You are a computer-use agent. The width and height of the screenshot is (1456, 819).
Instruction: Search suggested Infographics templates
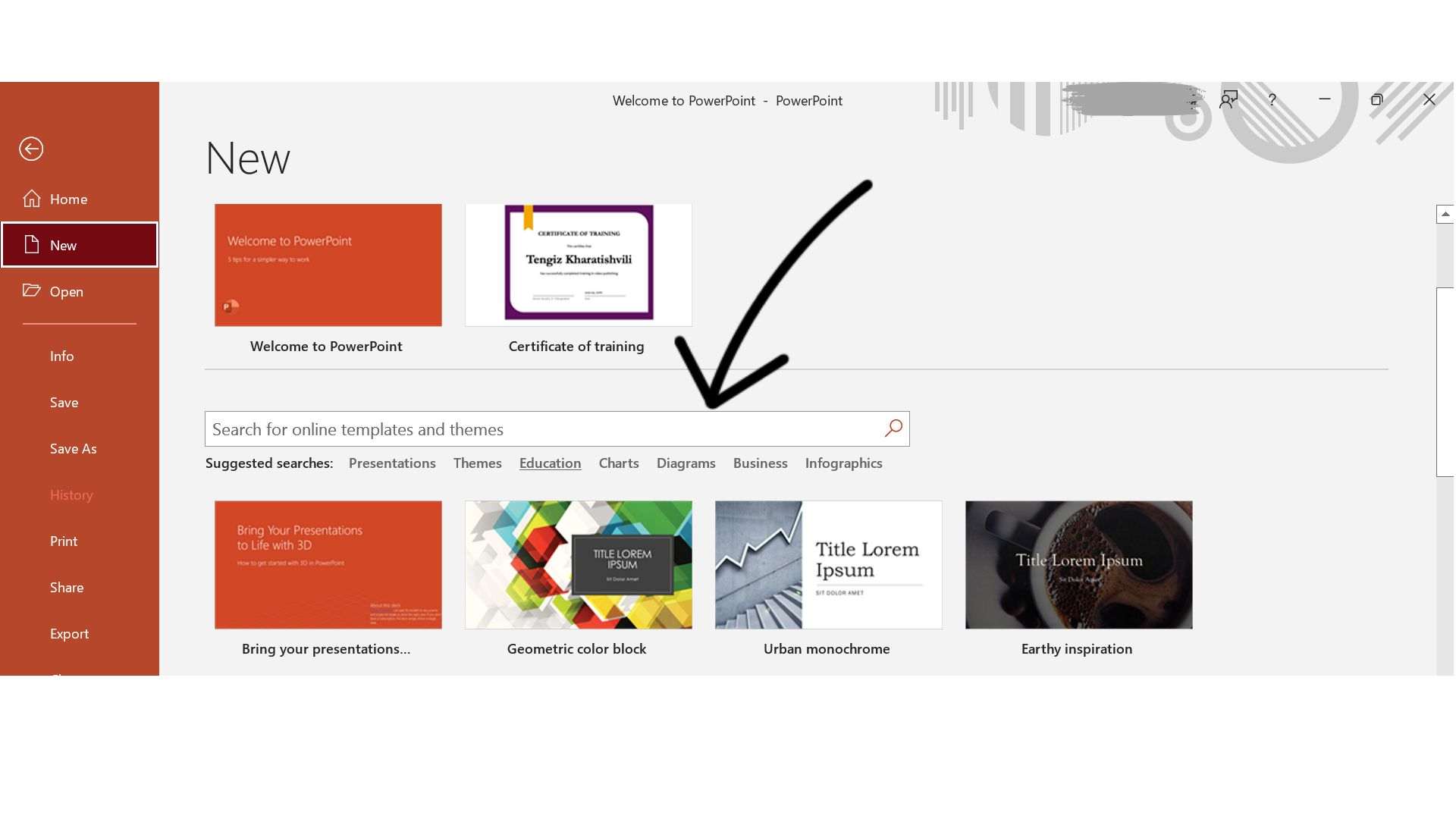843,463
